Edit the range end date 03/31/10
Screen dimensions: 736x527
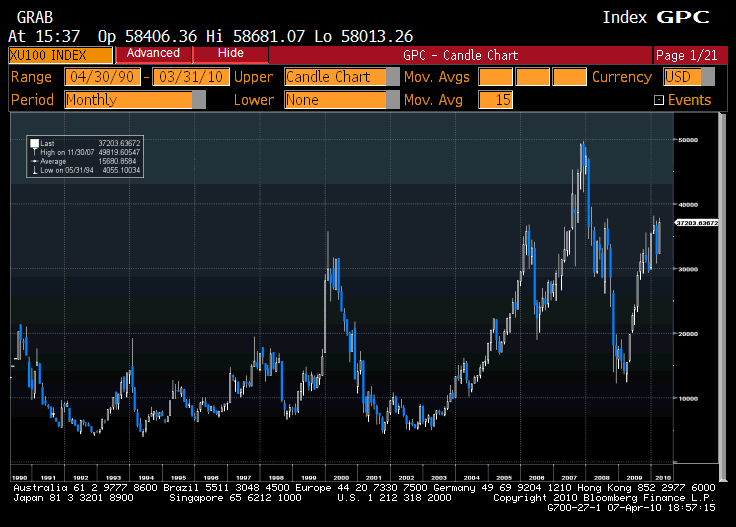point(191,77)
